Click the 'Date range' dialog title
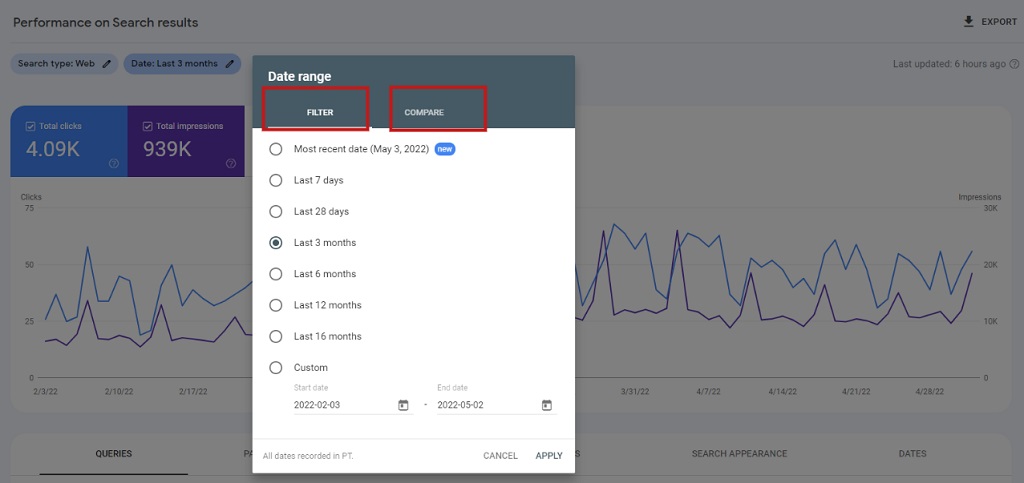Screen dimensions: 1024x483 coord(300,76)
